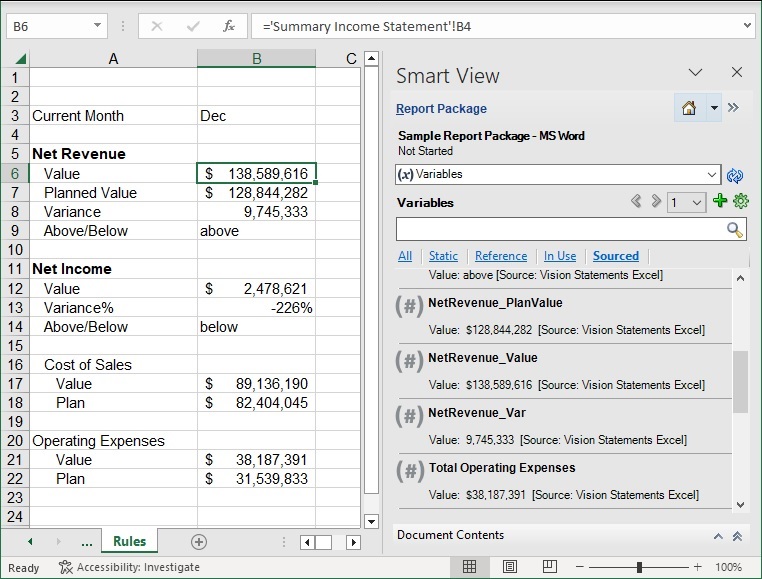The image size is (762, 579).
Task: Open Smart View task pane options chevron
Action: click(695, 72)
